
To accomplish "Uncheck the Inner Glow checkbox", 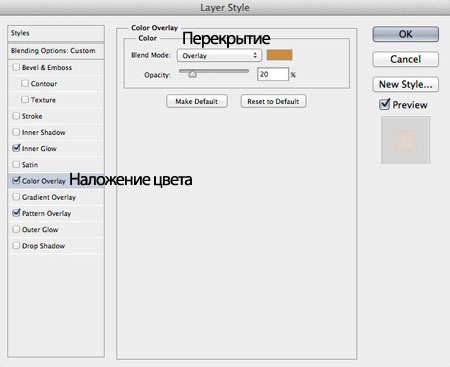I will (x=16, y=148).
